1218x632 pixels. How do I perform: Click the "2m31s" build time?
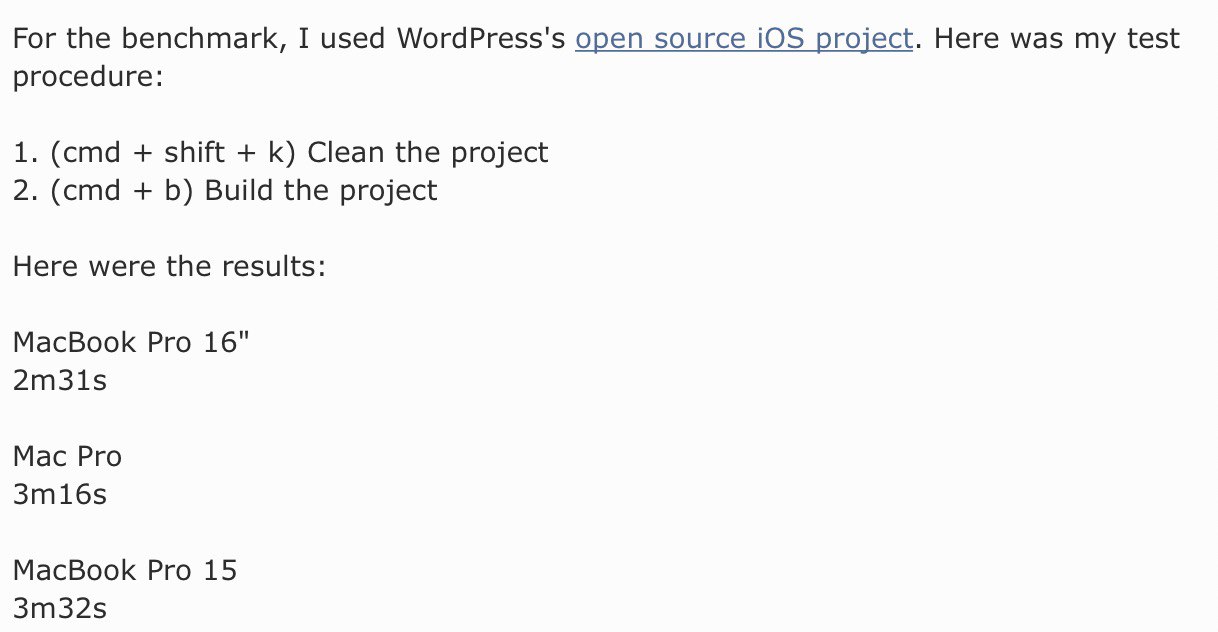pos(60,380)
